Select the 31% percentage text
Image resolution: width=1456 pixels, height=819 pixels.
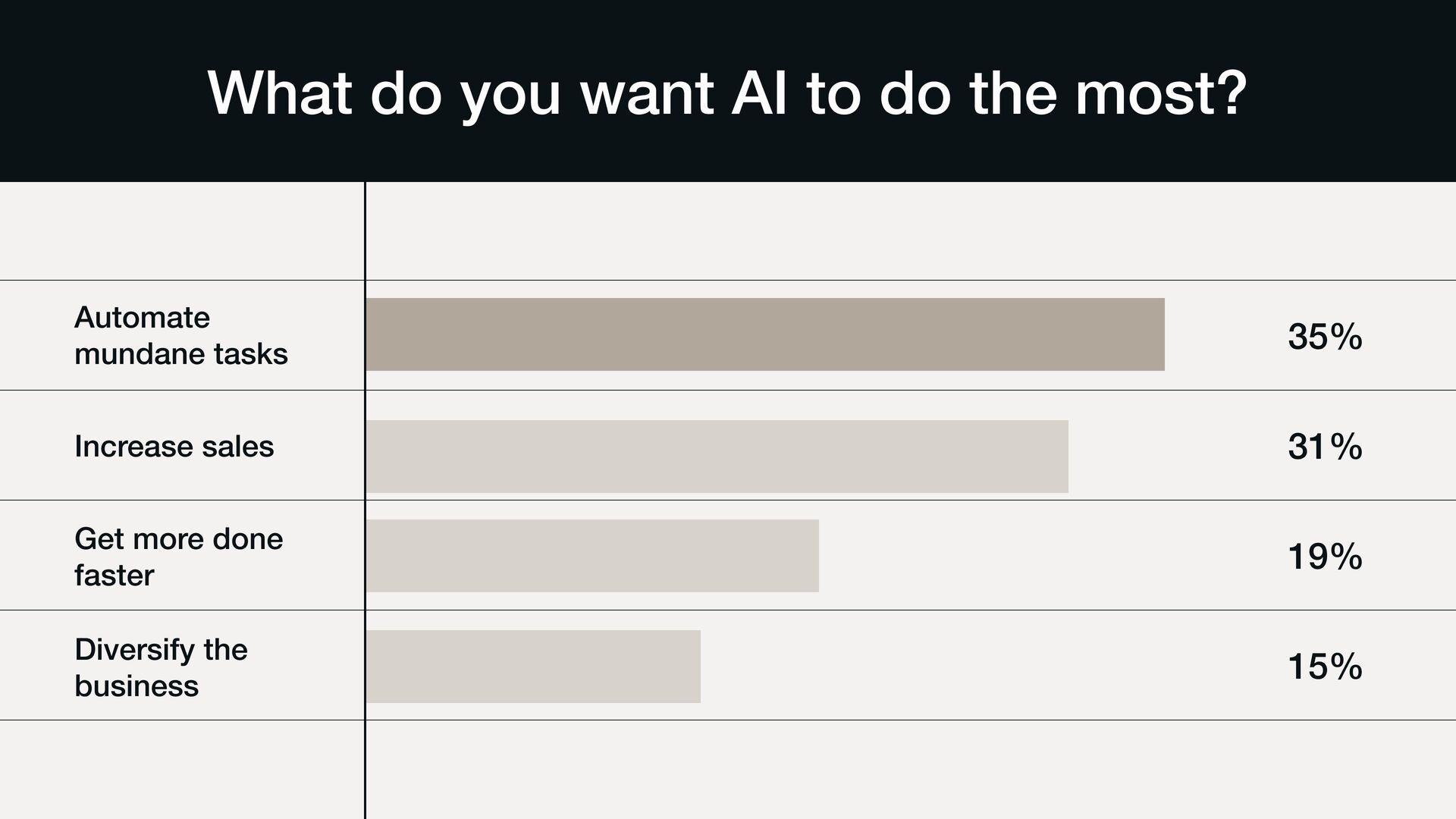coord(1324,447)
